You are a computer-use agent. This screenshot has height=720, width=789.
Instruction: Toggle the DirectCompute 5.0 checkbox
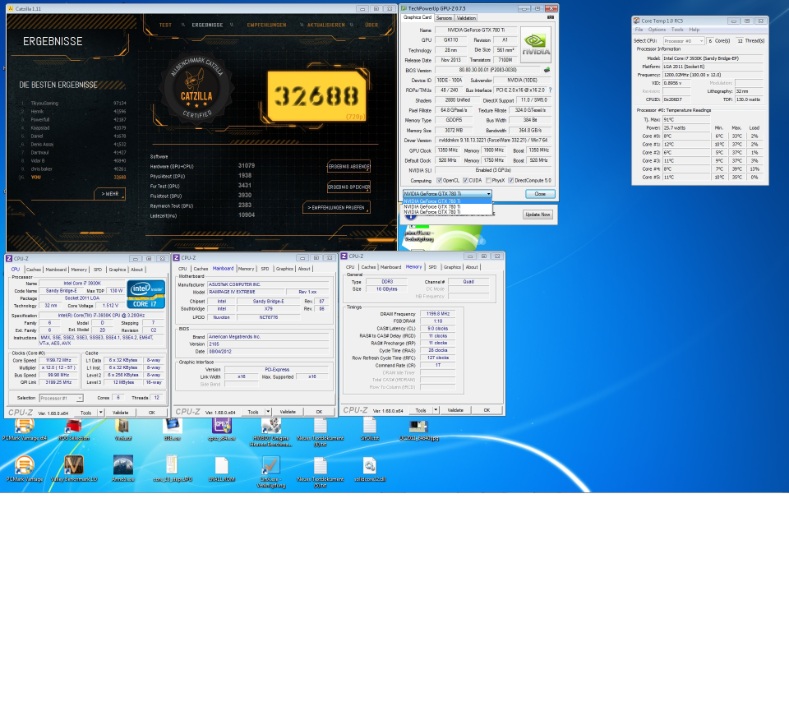pos(511,180)
